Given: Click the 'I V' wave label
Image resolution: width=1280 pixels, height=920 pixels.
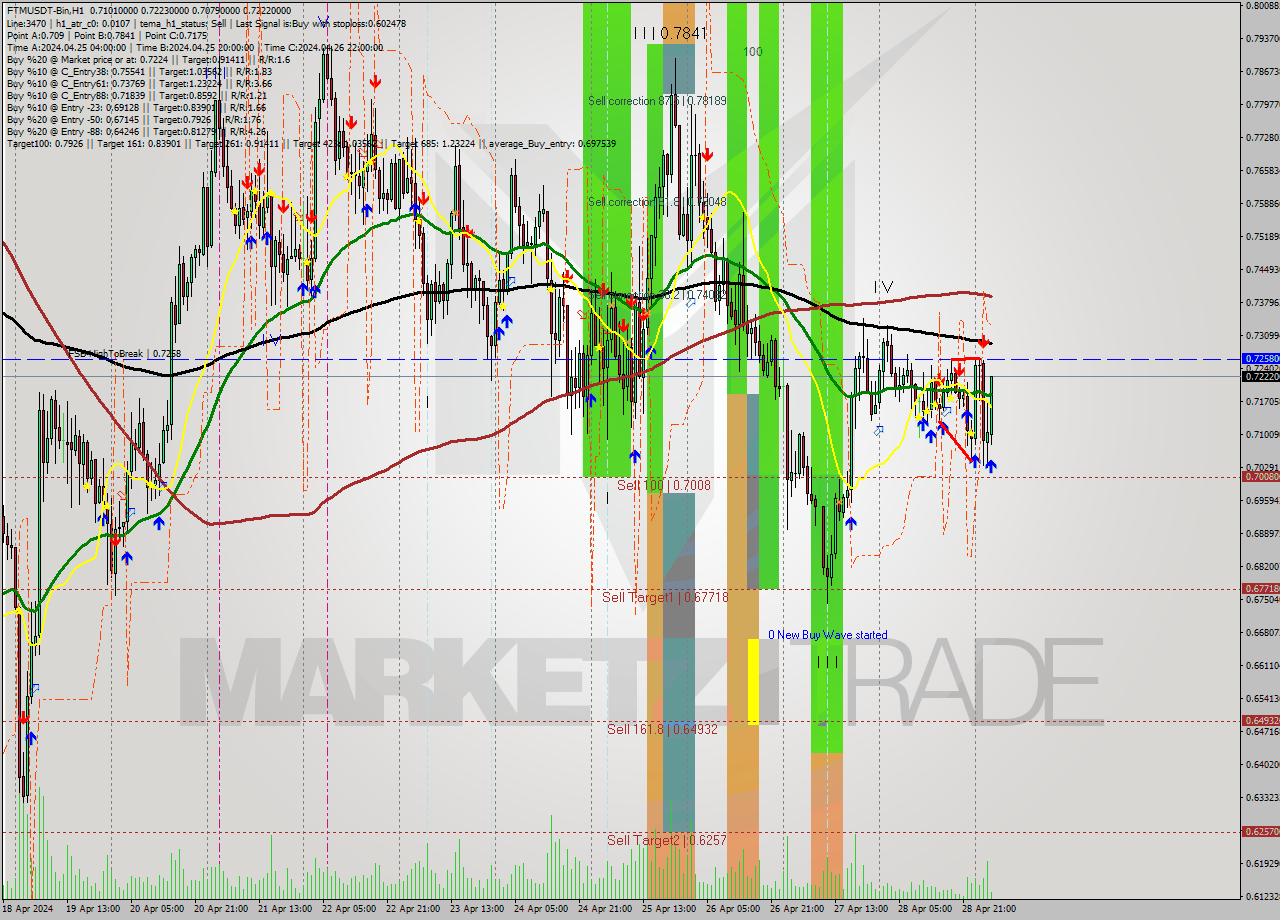Looking at the screenshot, I should [x=883, y=287].
